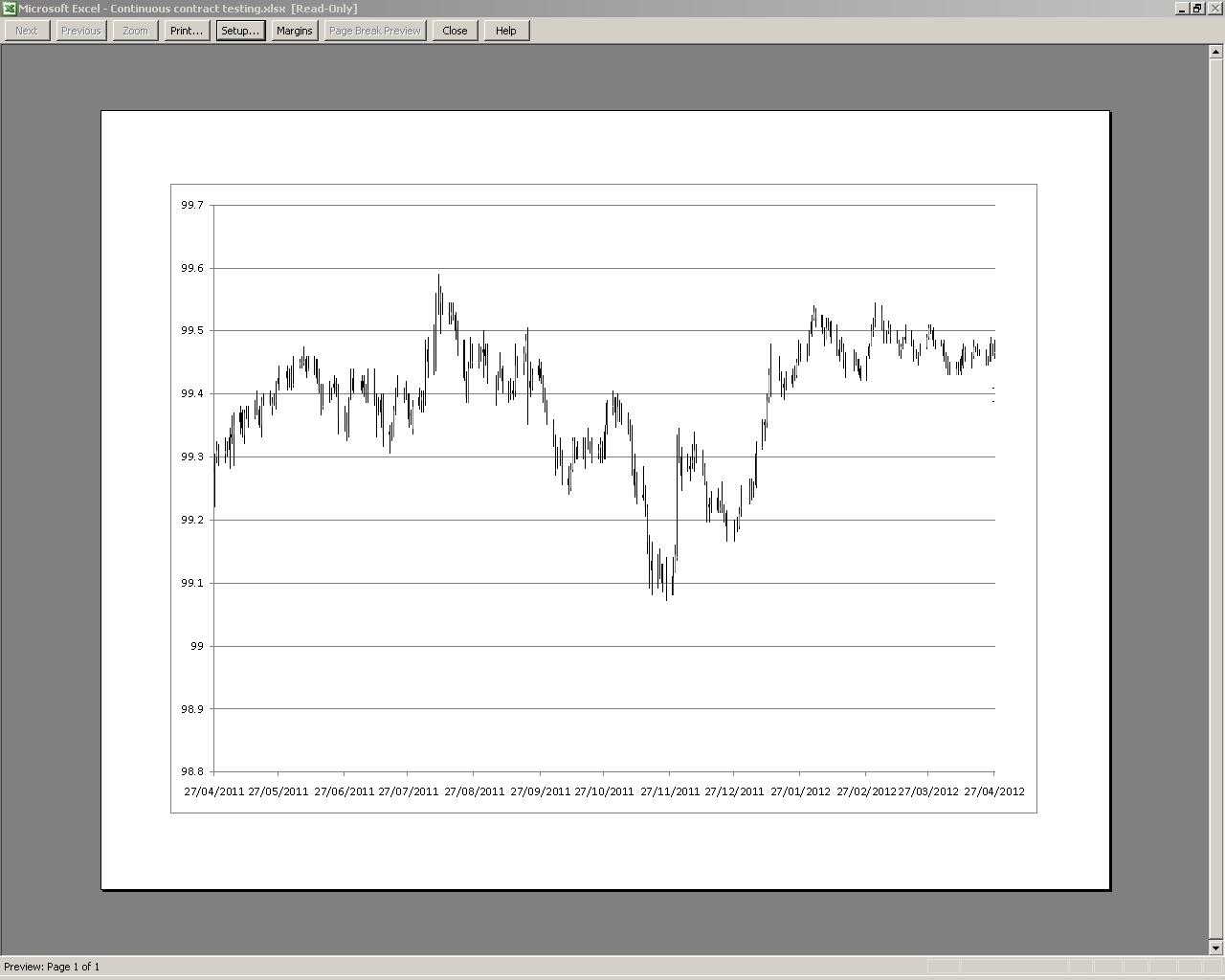The width and height of the screenshot is (1225, 980).
Task: Click the 27/11/2011 date label
Action: pyautogui.click(x=670, y=791)
